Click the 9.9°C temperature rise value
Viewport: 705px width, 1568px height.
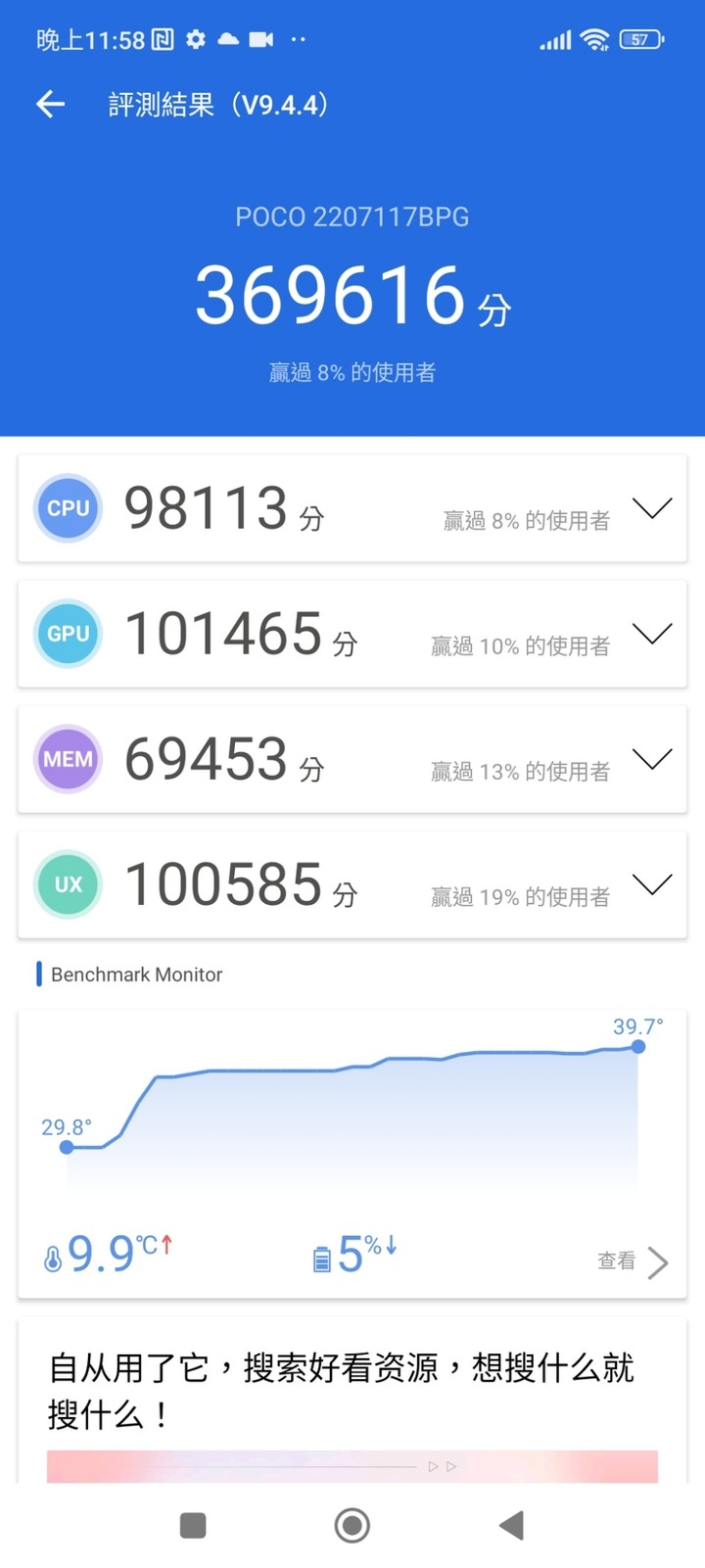click(119, 1254)
